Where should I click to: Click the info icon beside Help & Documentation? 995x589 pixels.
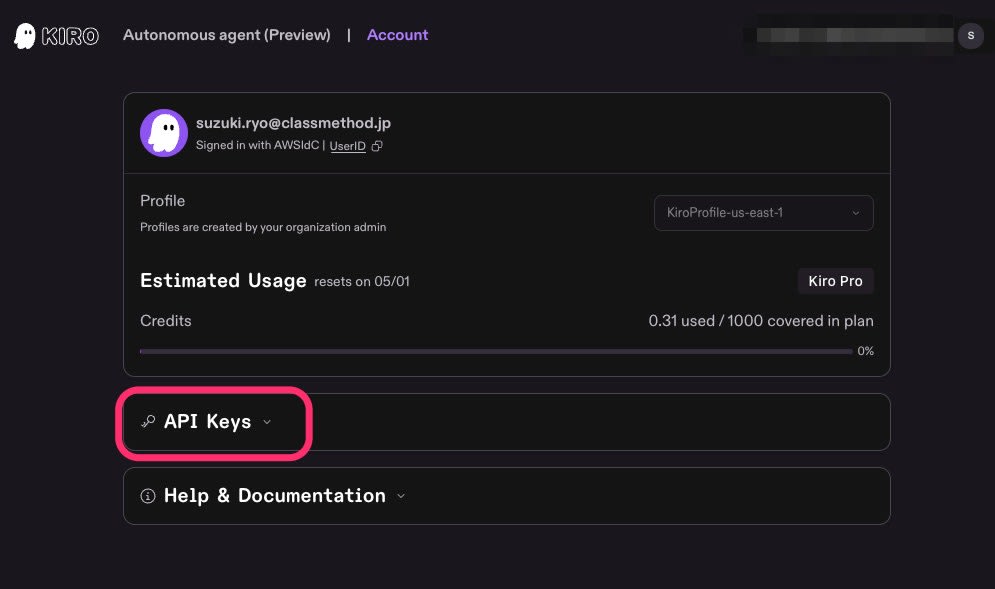pyautogui.click(x=148, y=496)
